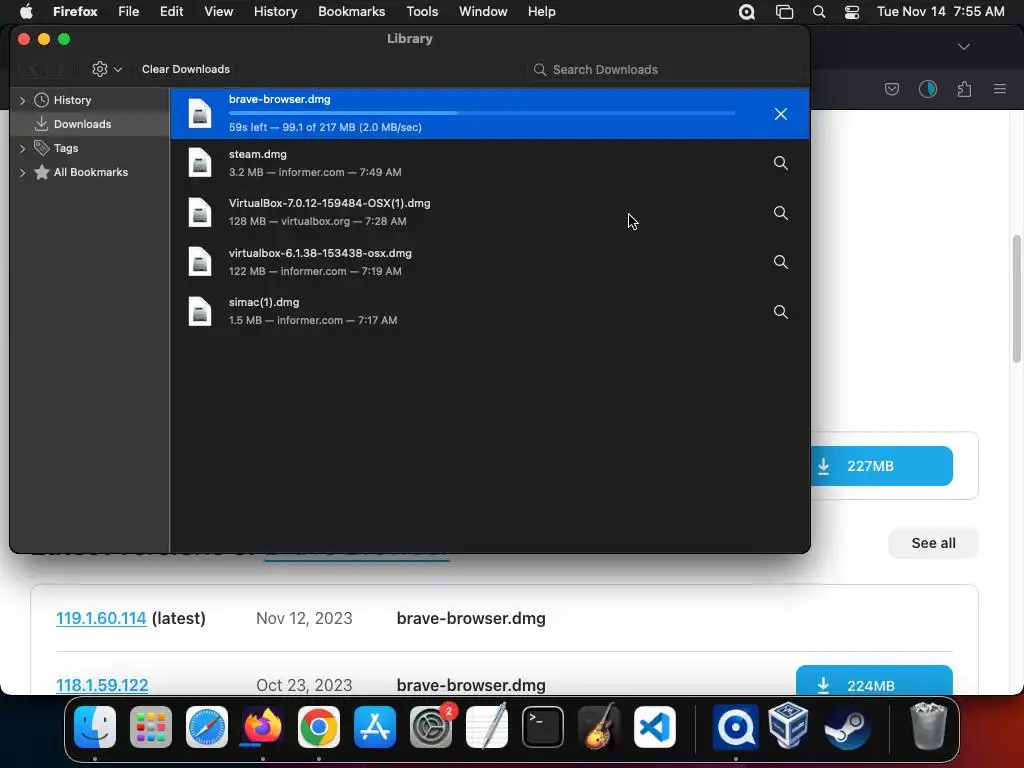Open Steam from the Dock
The image size is (1024, 768).
coord(846,727)
